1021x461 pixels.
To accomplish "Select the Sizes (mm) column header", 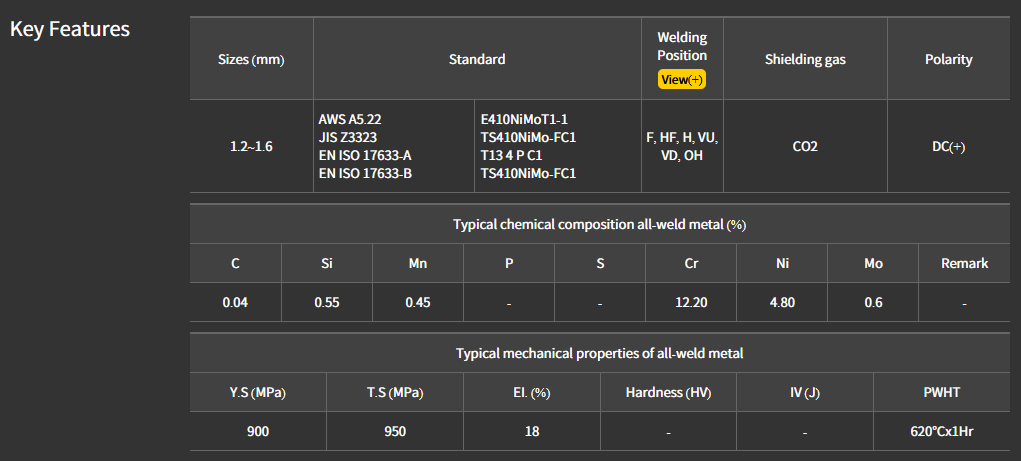I will point(251,59).
